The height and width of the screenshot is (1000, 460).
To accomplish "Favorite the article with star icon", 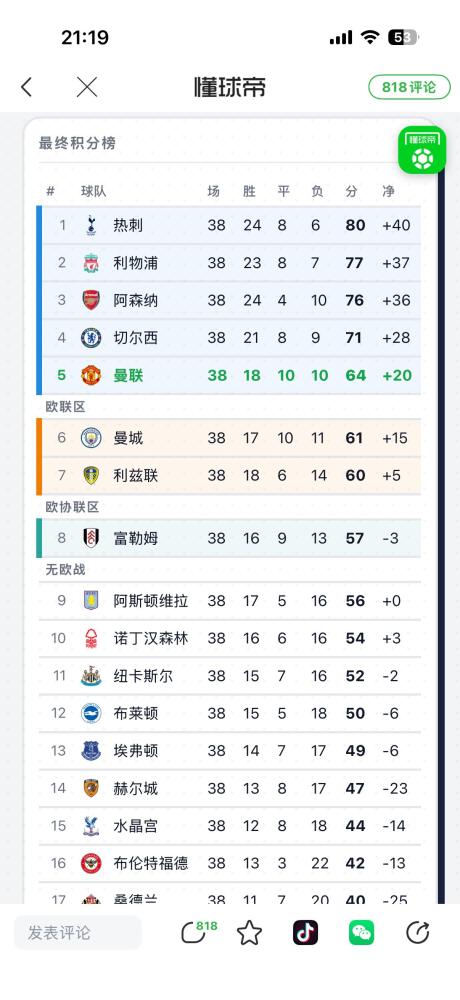I will (249, 932).
